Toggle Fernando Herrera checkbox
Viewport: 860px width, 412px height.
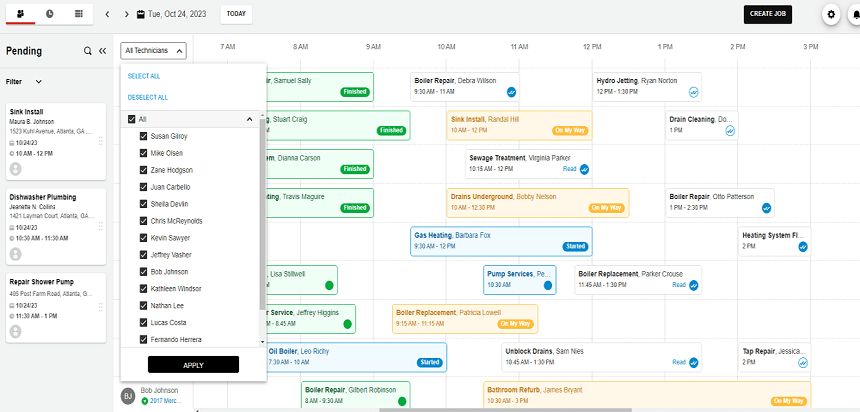(144, 340)
